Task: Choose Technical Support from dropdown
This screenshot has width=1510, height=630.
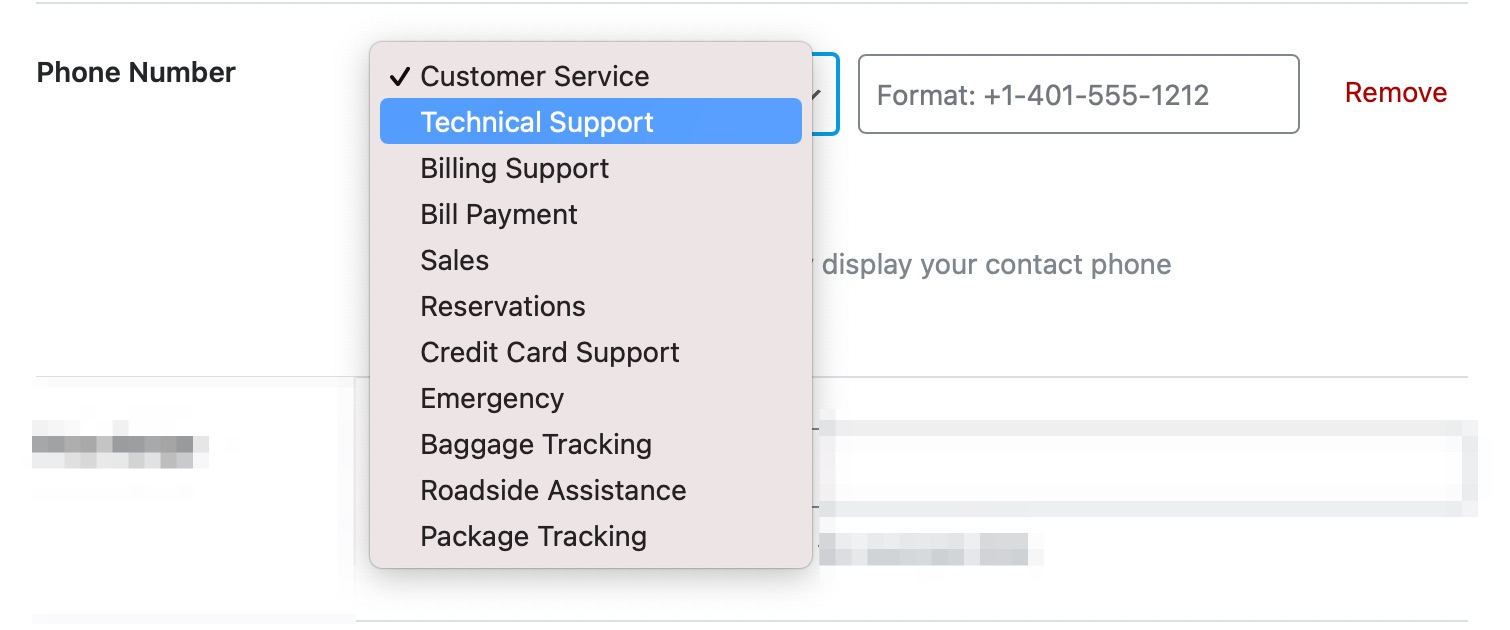Action: 590,122
